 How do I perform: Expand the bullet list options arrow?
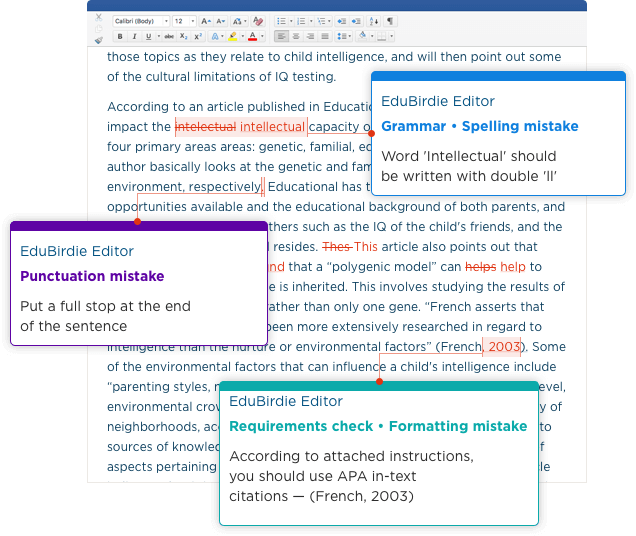coord(290,21)
